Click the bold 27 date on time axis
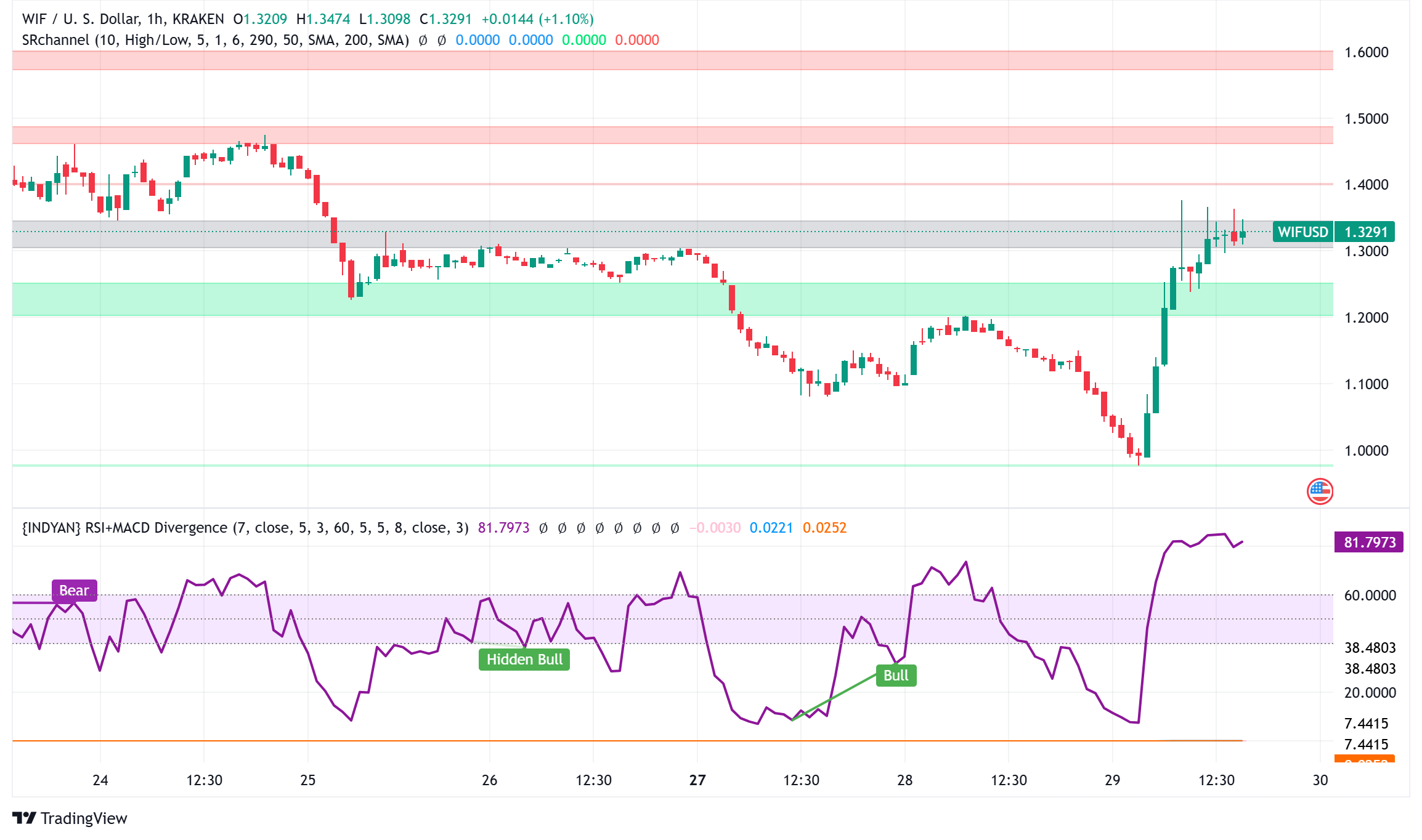 tap(697, 780)
